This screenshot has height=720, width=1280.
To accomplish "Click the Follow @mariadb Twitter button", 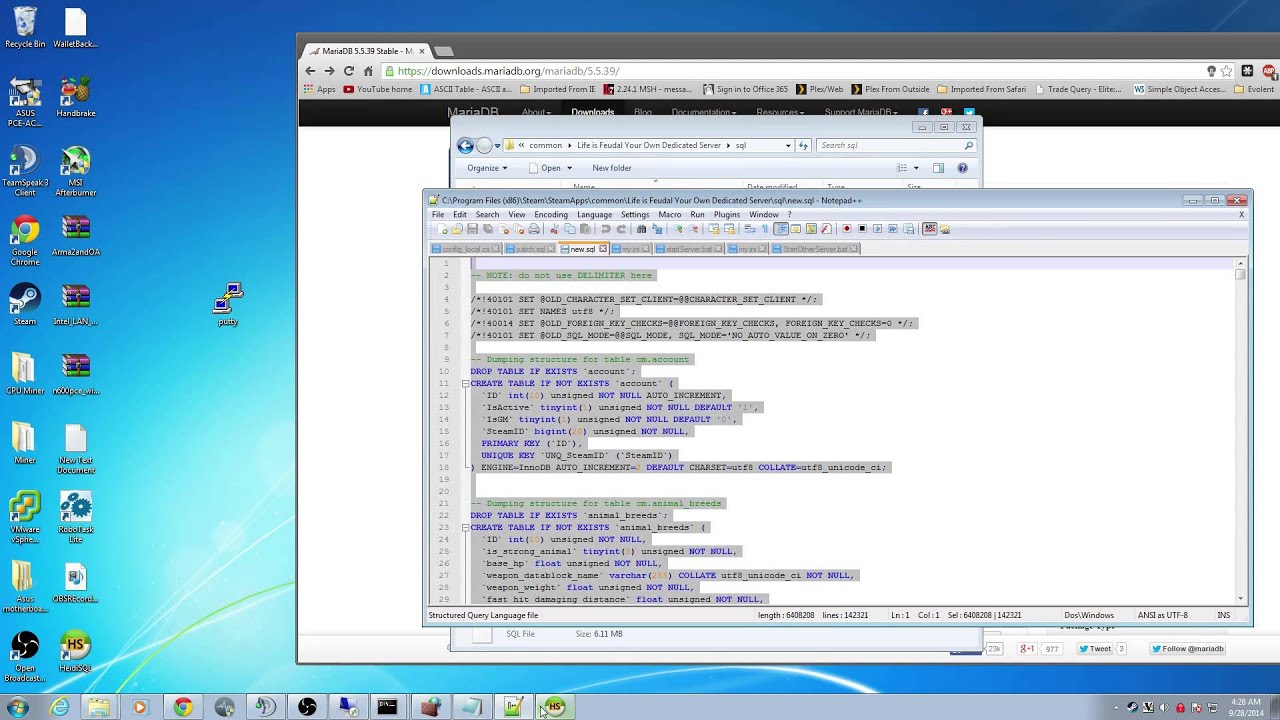I will [1187, 648].
